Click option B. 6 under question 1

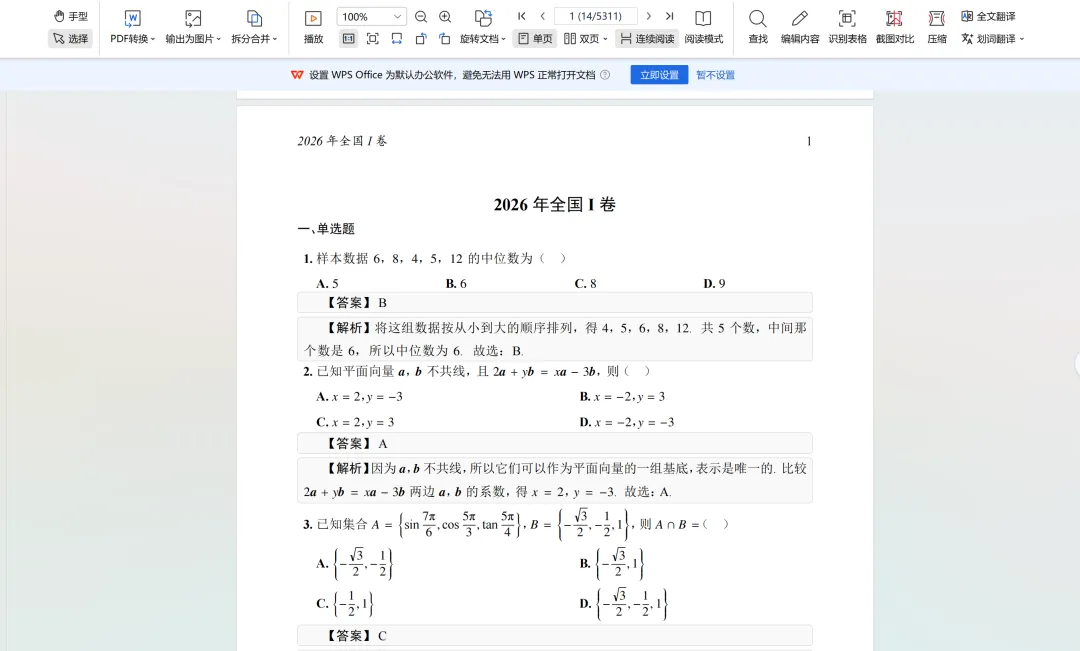456,283
